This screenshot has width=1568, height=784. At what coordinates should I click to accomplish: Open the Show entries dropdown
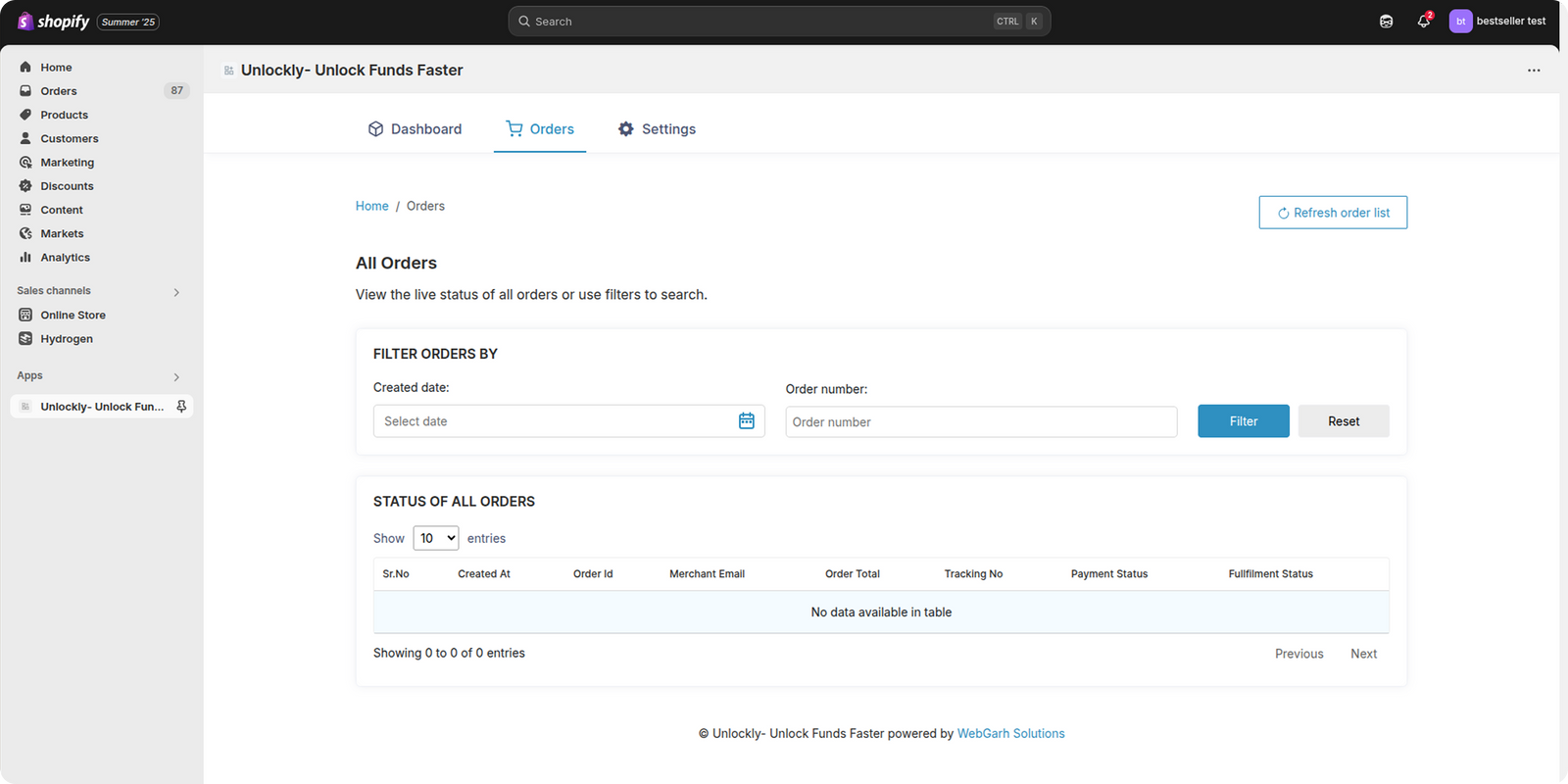point(436,538)
